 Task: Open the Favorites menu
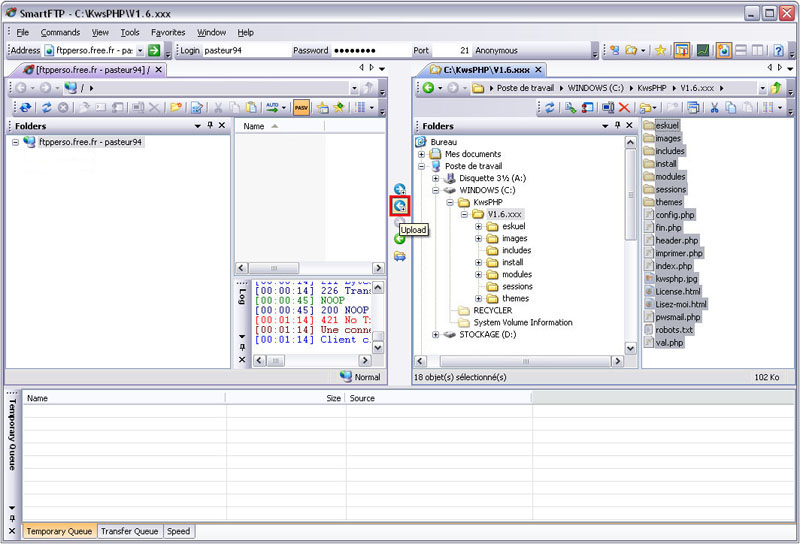point(168,33)
